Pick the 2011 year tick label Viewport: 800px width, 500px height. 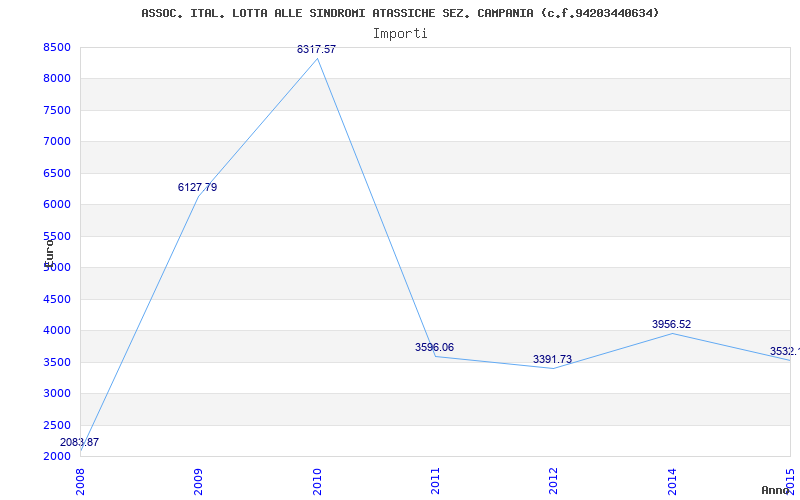[436, 480]
